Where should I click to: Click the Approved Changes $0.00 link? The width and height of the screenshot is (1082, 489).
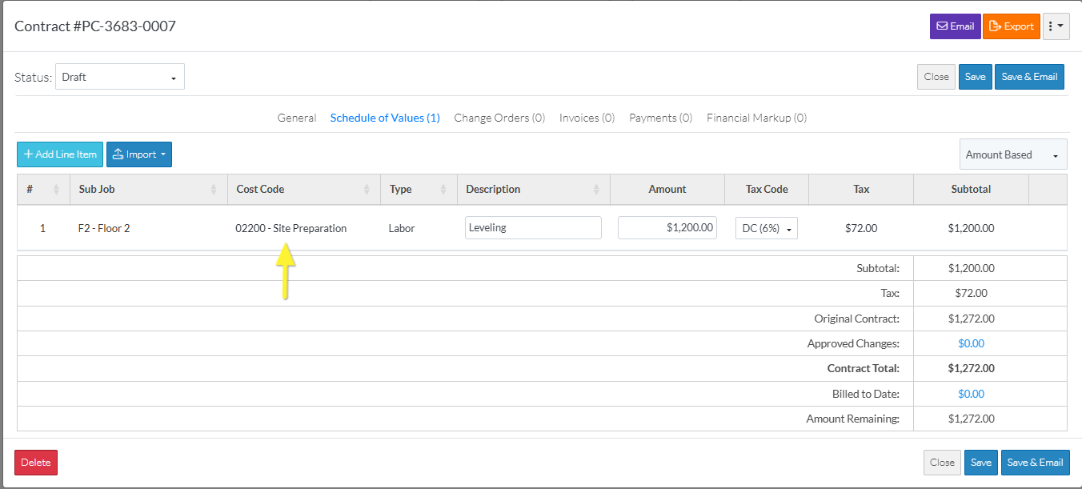pyautogui.click(x=971, y=343)
